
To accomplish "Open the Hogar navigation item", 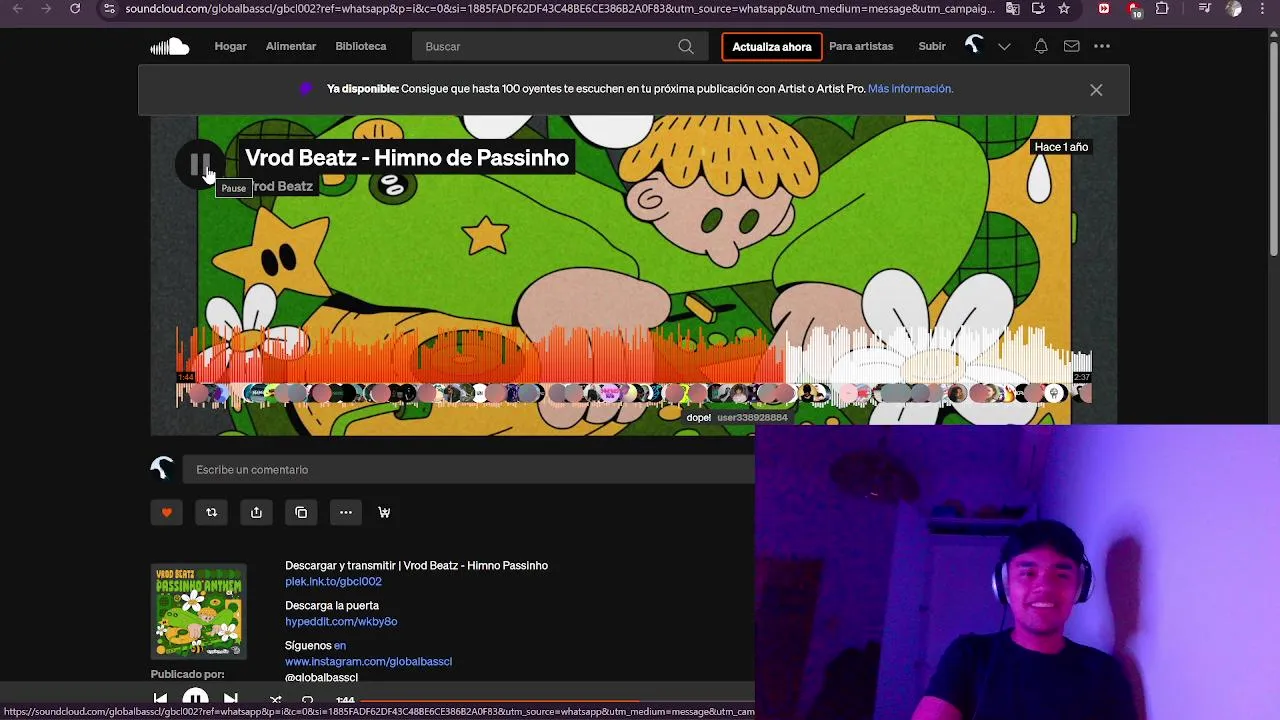I will pyautogui.click(x=230, y=46).
